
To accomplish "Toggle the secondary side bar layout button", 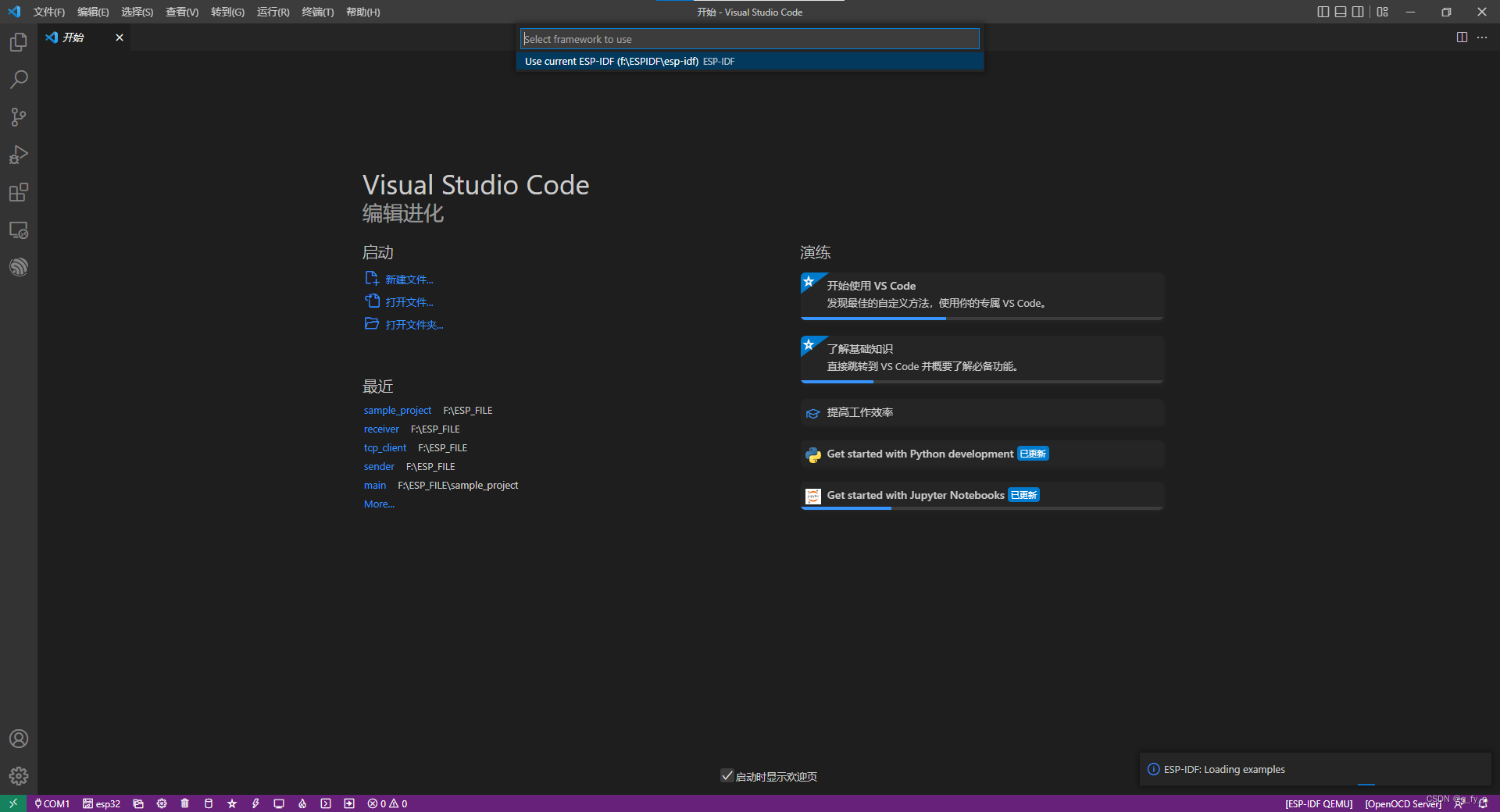I will (1358, 12).
